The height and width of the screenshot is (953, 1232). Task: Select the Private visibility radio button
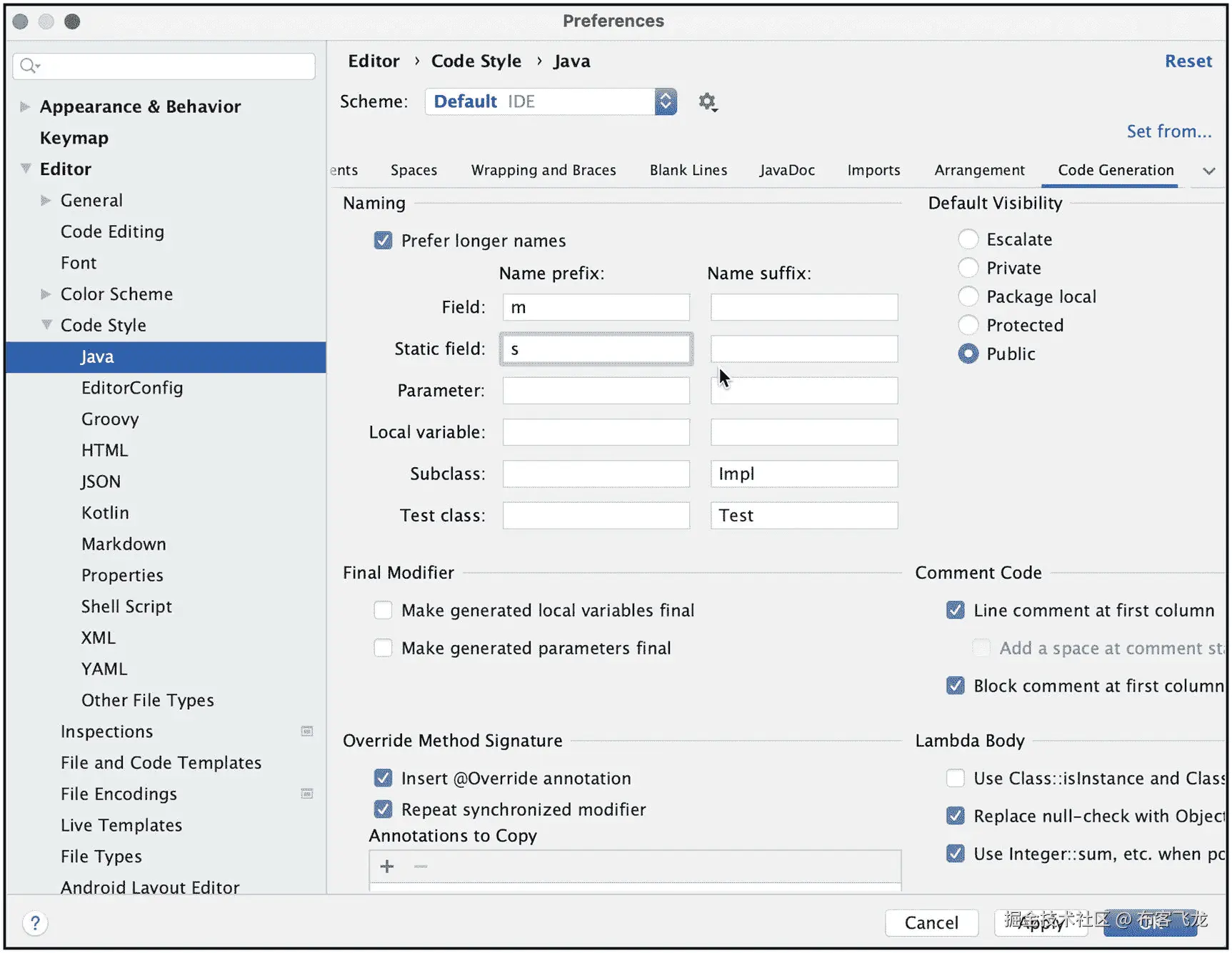pos(968,268)
